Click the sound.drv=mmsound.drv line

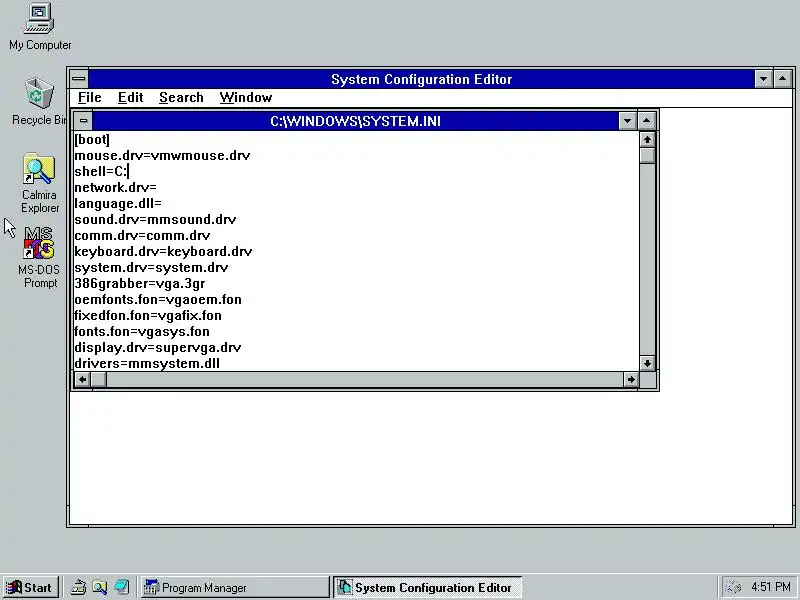click(155, 219)
